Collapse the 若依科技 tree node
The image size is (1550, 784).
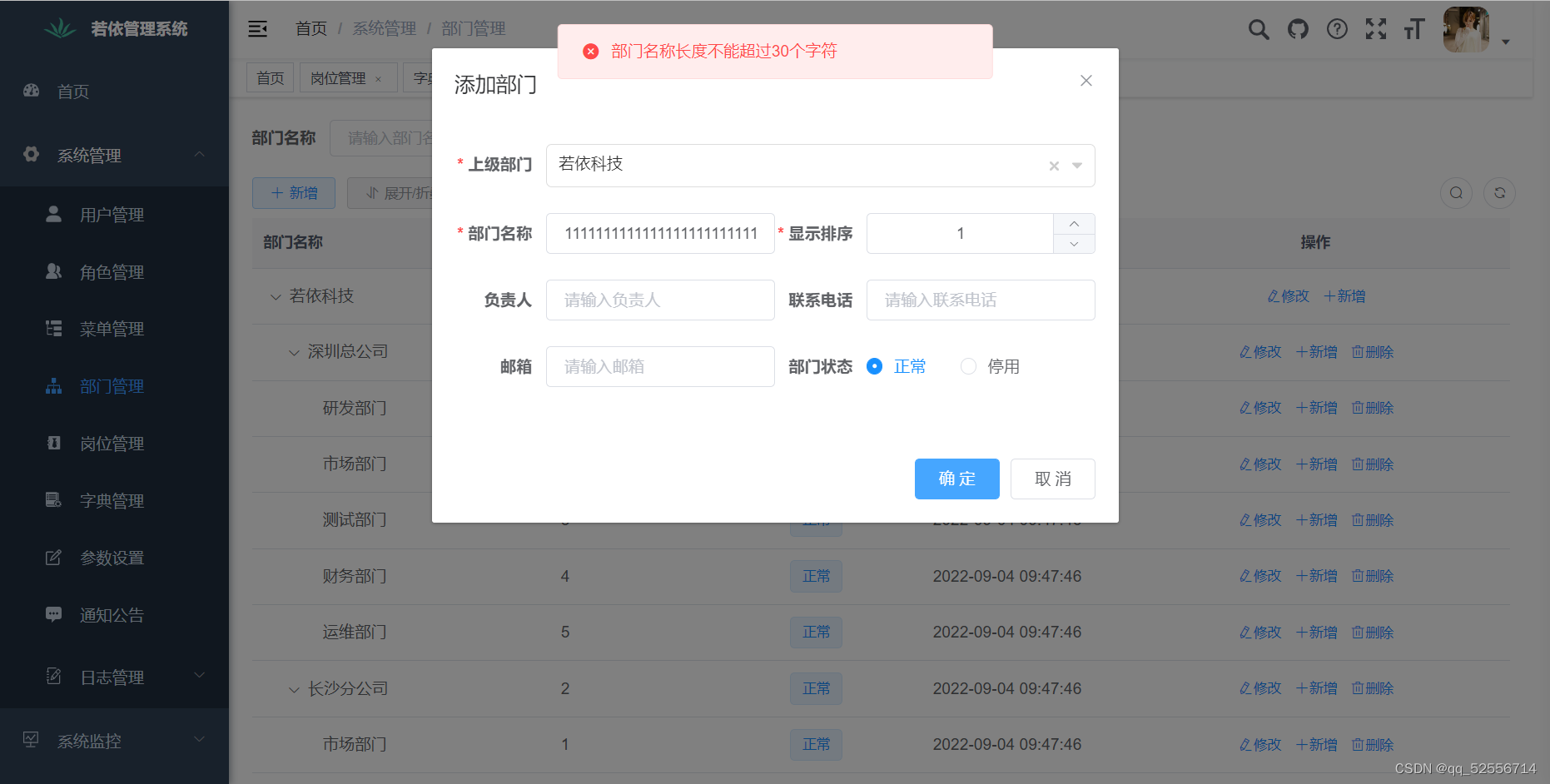point(275,295)
